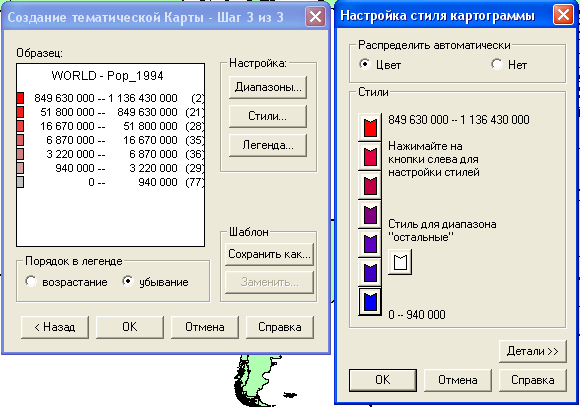
Task: Click Отмена in thematic map wizard
Action: (x=205, y=327)
